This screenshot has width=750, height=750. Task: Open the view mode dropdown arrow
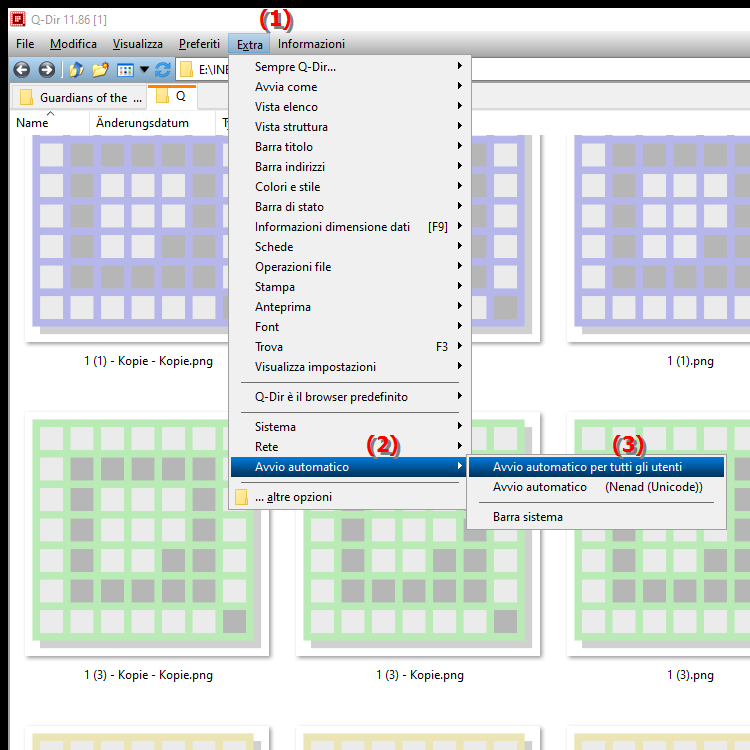[x=144, y=70]
